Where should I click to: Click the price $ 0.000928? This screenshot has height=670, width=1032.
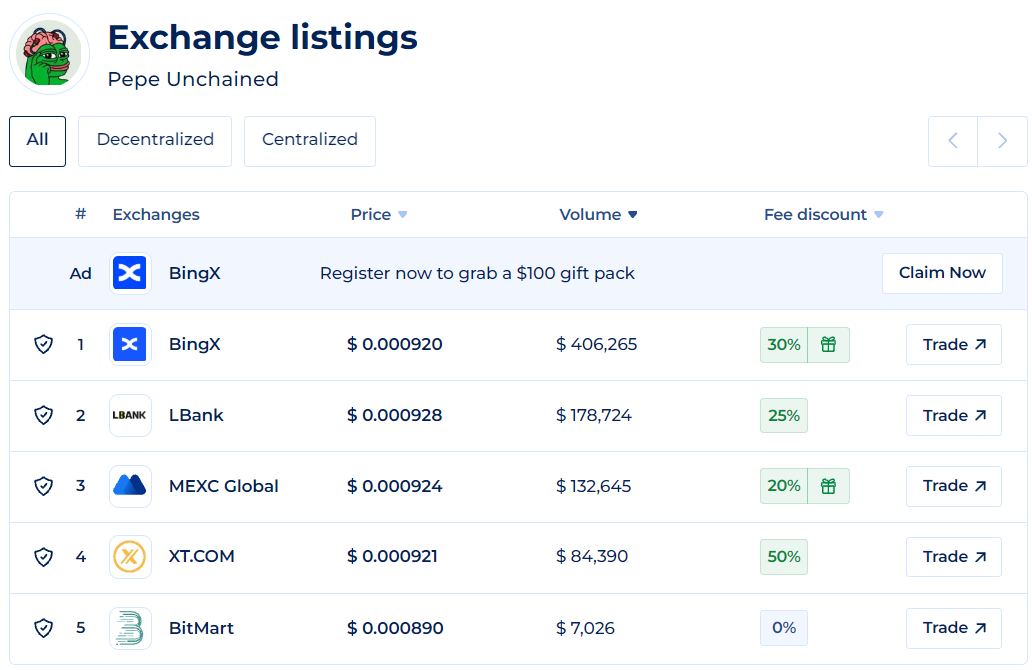tap(395, 415)
